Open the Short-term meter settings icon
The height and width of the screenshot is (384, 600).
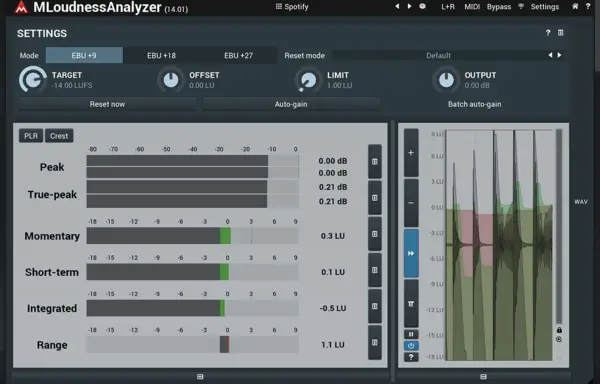375,270
